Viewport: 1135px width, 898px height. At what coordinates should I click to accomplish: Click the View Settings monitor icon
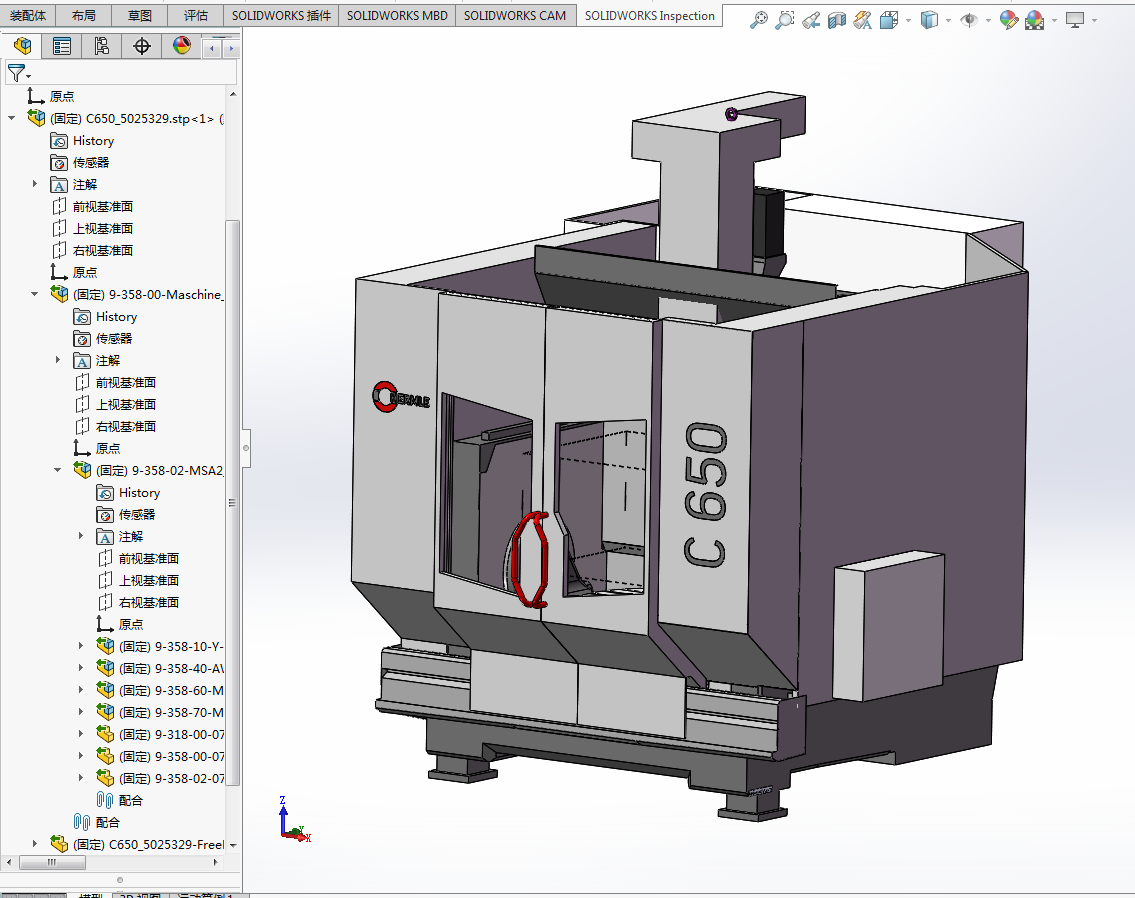point(1075,20)
